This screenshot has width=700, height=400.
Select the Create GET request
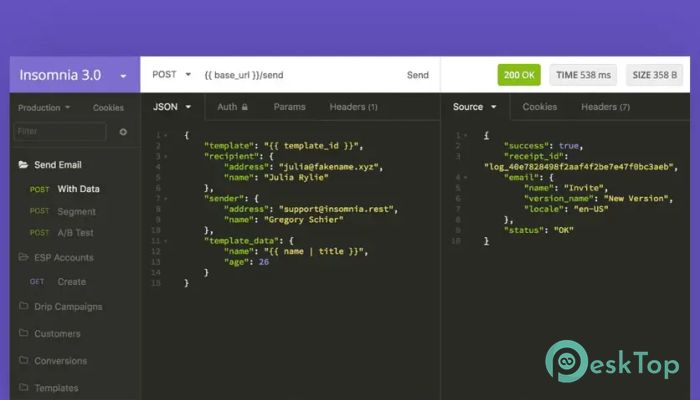[71, 282]
